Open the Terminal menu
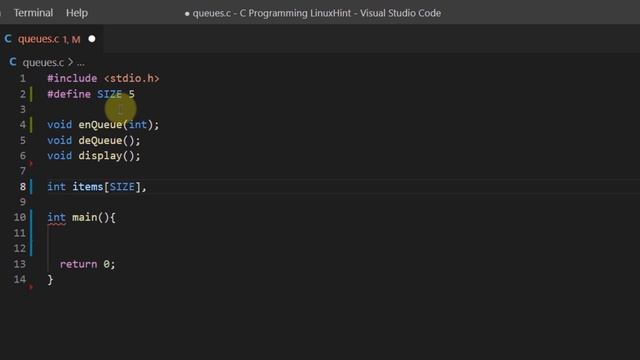640x360 pixels. point(33,13)
